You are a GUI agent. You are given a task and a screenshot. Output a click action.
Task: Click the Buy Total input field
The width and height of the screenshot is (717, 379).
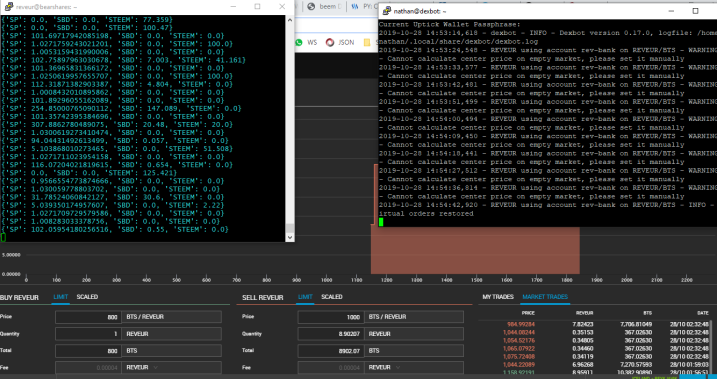pos(88,351)
